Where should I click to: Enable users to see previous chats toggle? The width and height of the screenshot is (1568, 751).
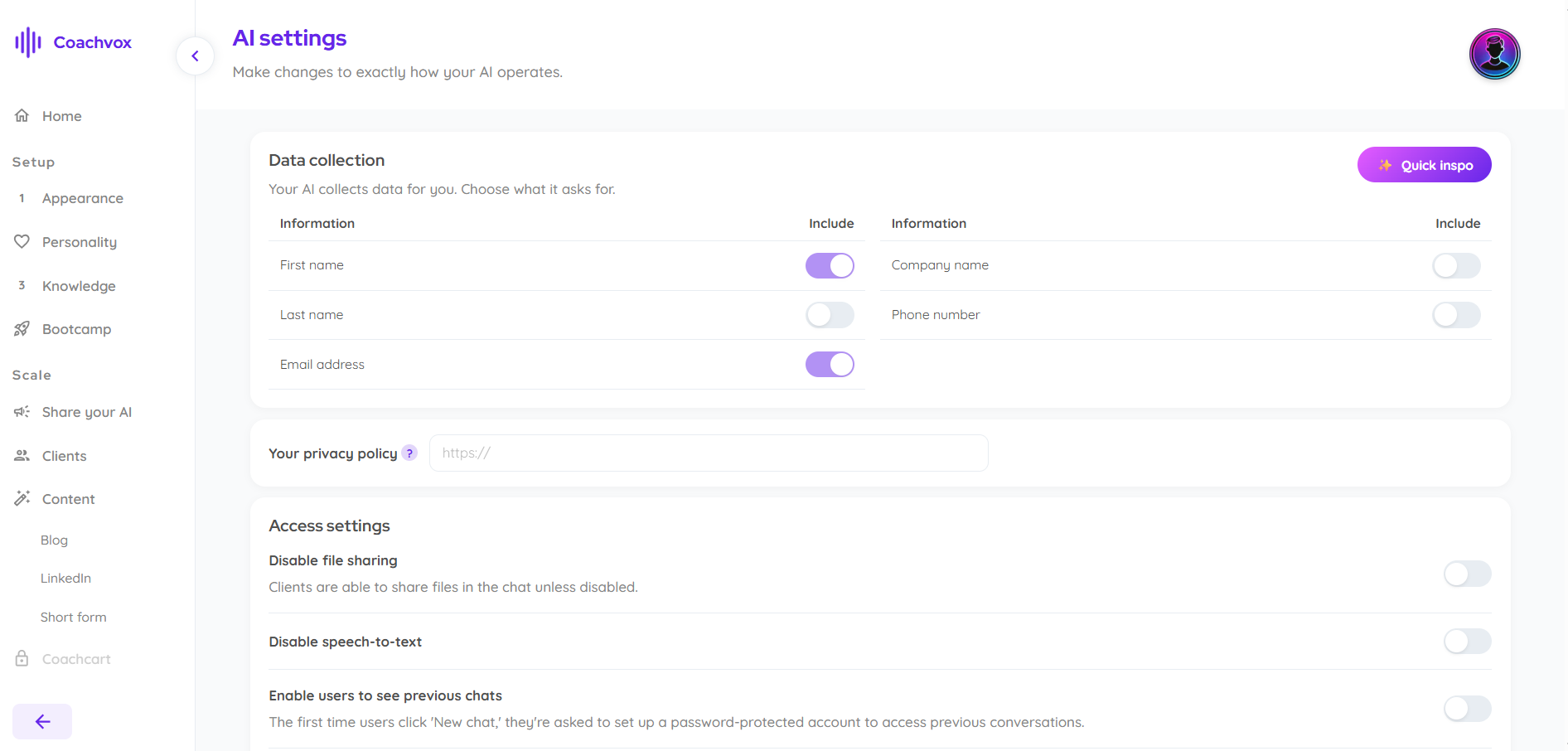1467,709
